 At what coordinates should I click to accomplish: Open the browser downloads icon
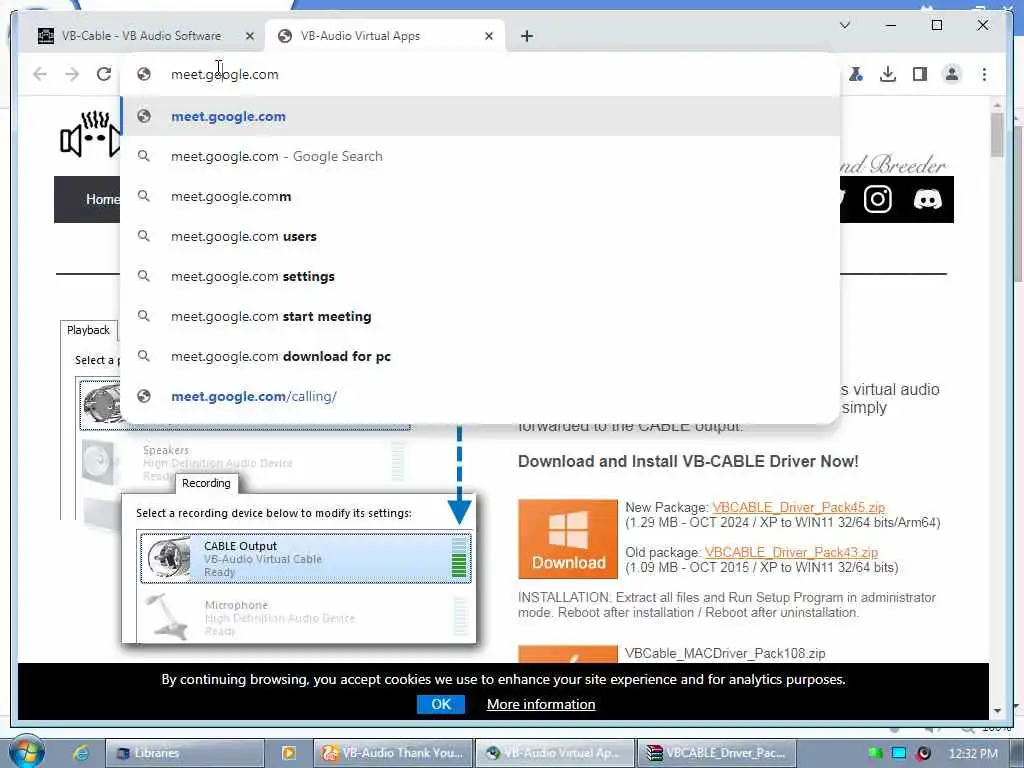888,74
